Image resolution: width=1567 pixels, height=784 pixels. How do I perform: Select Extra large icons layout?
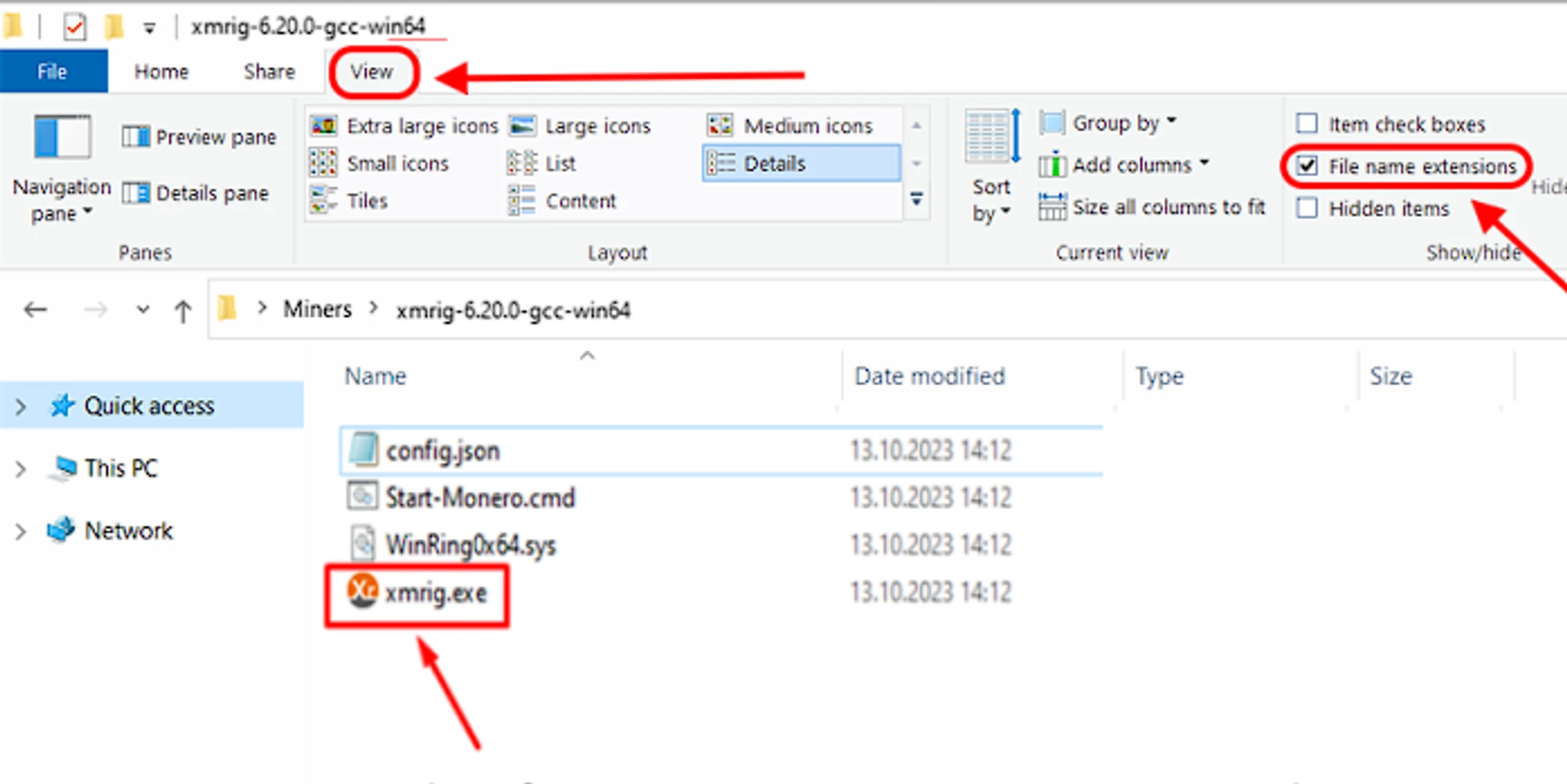(404, 126)
